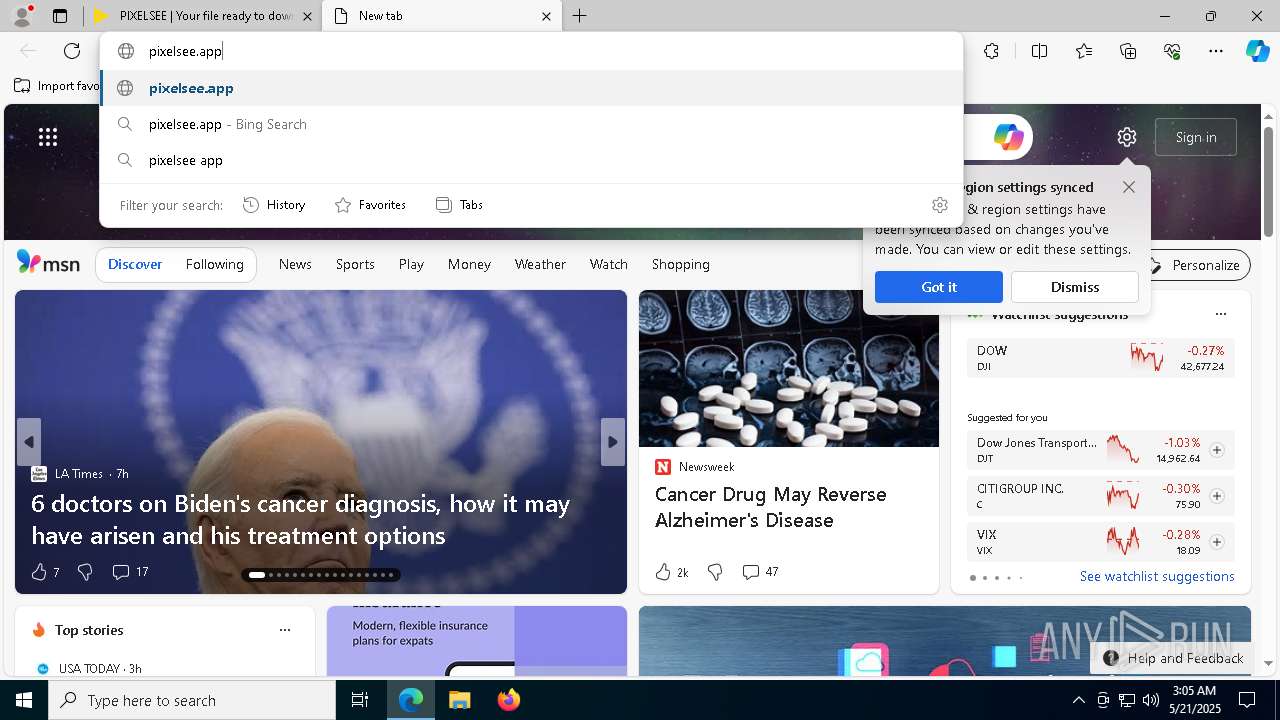
Task: Select the pixelsee.app URL suggestion
Action: tap(531, 88)
